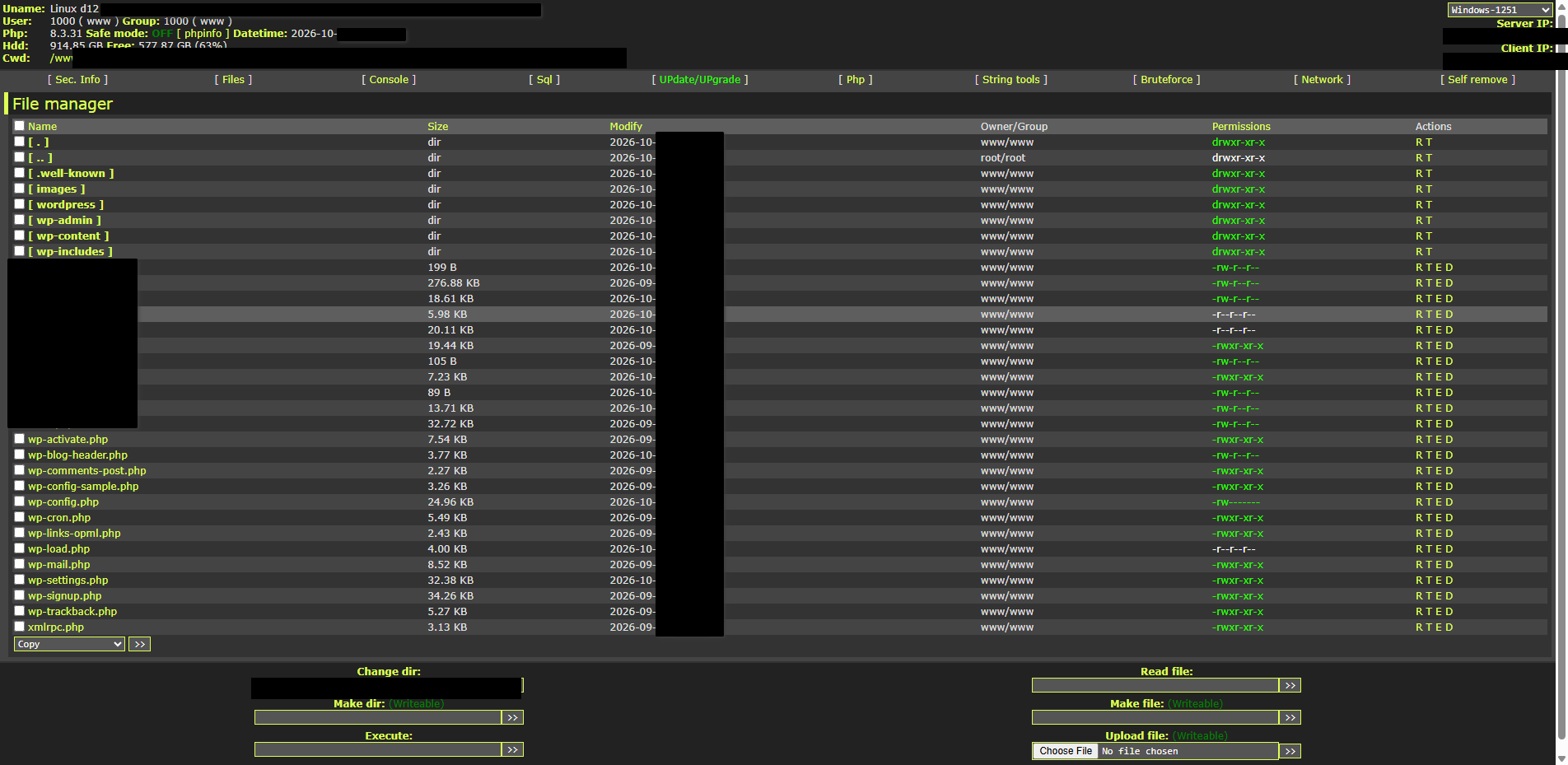This screenshot has height=765, width=1568.
Task: Submit the Copy action with >> button
Action: [x=139, y=644]
